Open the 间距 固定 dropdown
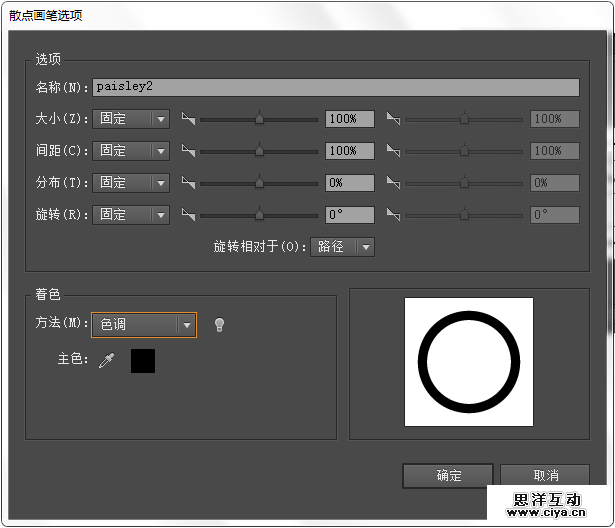 coord(131,151)
